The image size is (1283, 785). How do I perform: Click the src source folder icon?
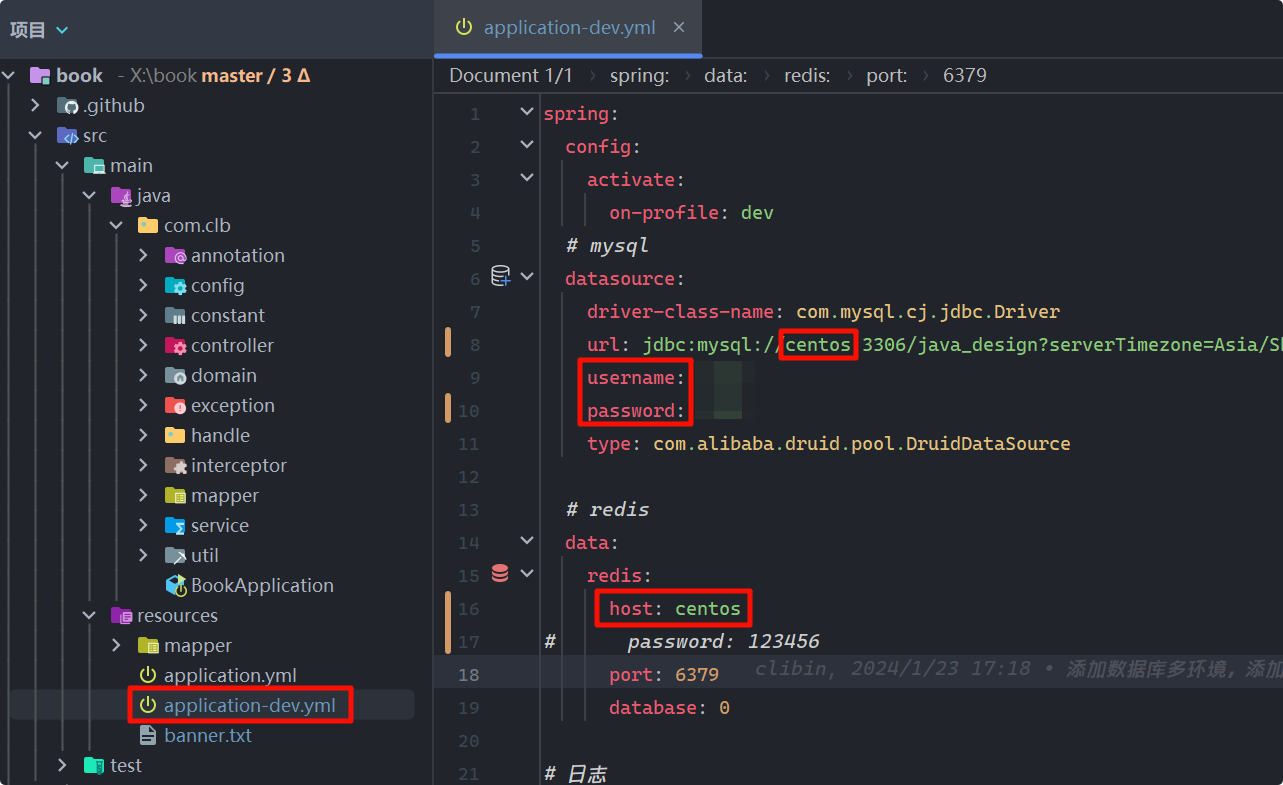point(67,135)
